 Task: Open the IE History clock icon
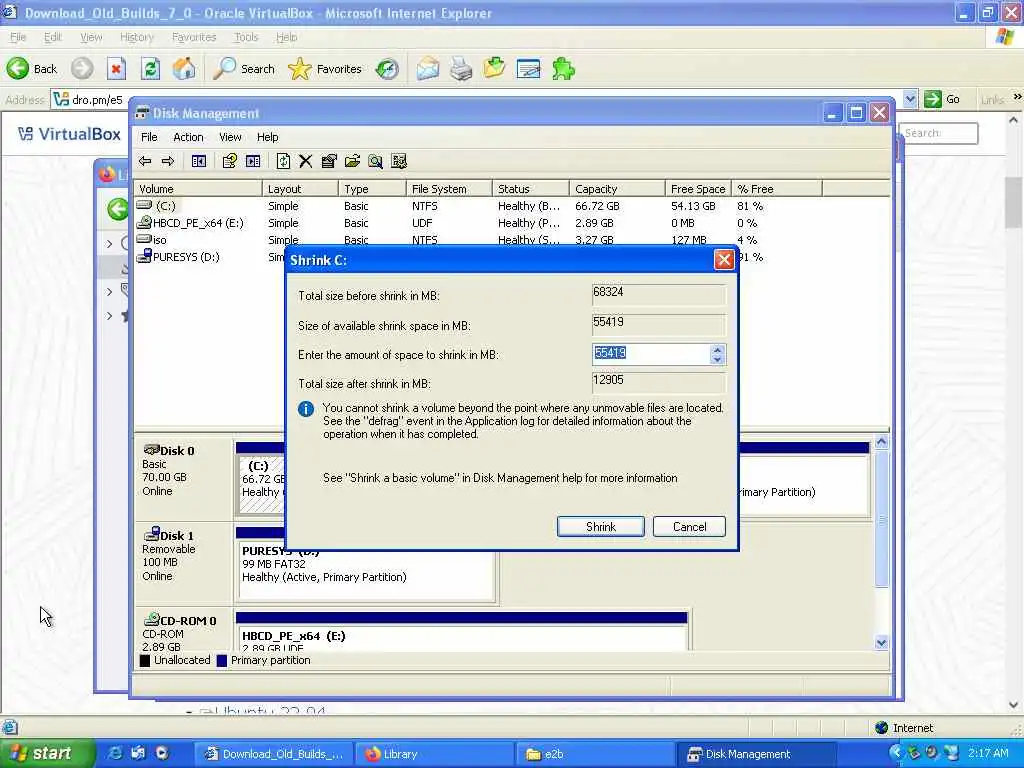pos(387,69)
